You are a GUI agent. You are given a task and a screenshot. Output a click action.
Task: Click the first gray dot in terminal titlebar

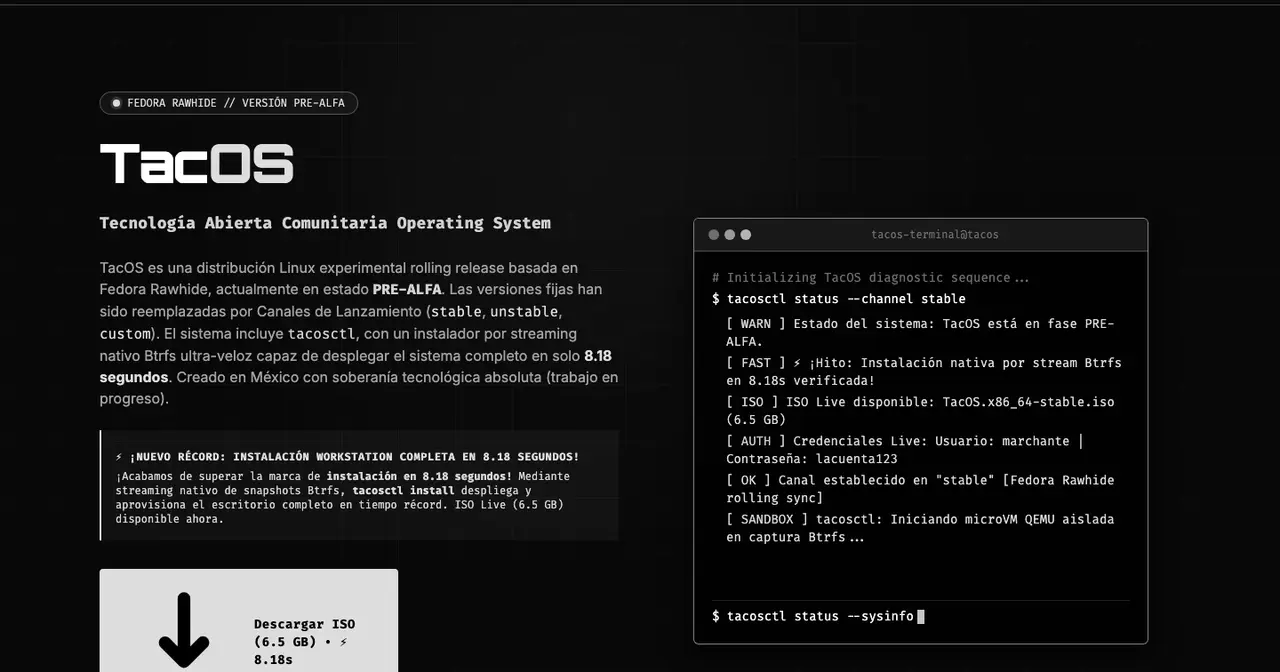pos(714,235)
